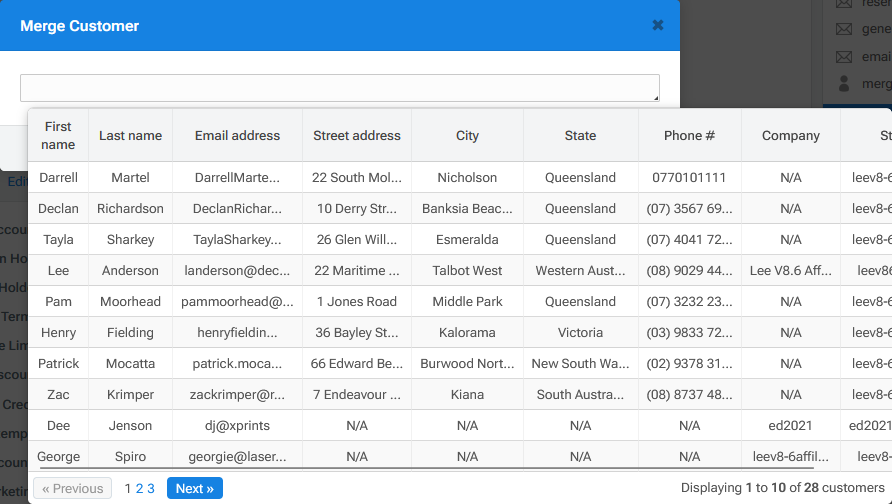Click the Victoria state cell
This screenshot has width=892, height=504.
click(x=580, y=332)
